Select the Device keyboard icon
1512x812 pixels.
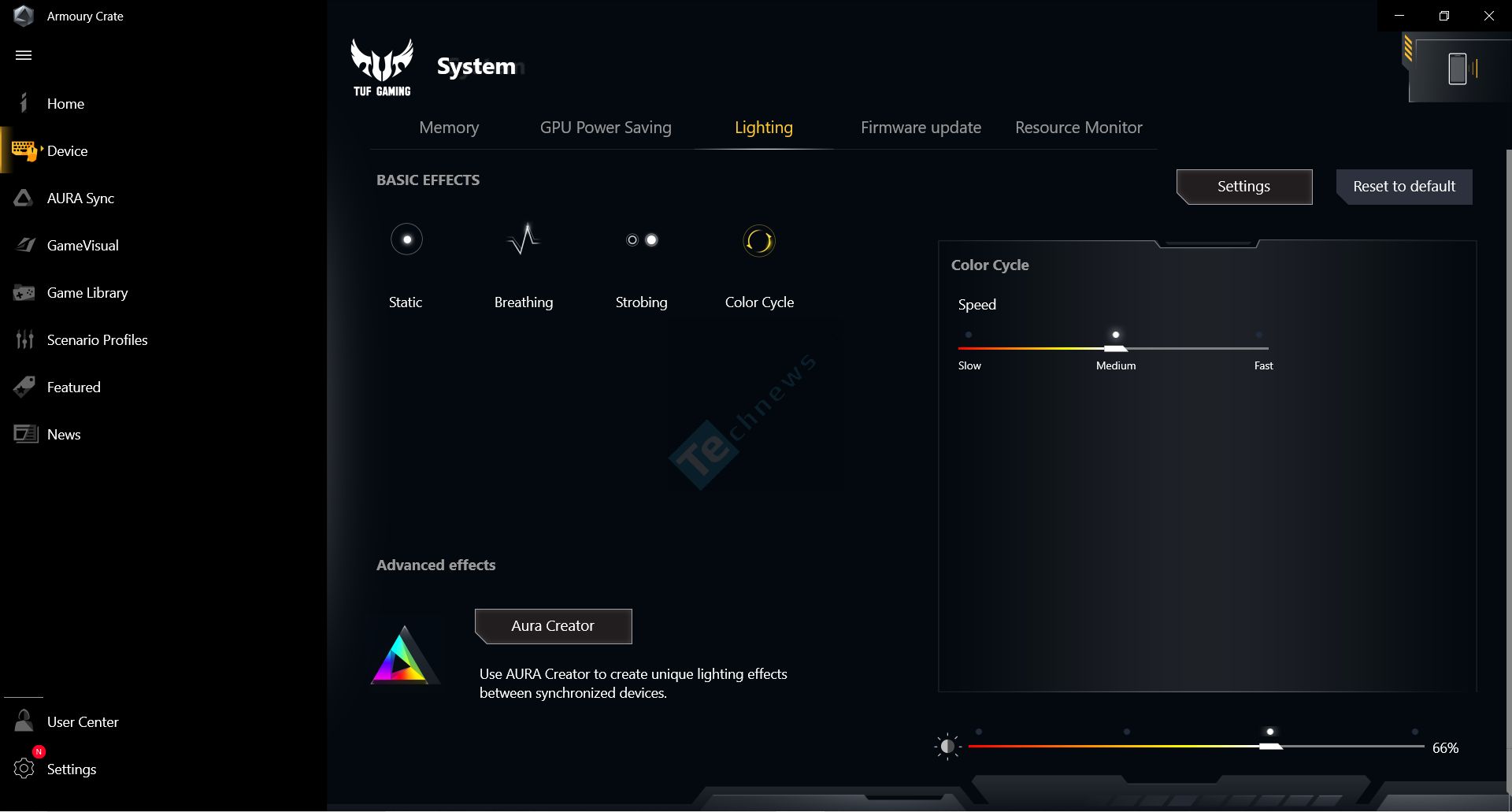coord(24,150)
